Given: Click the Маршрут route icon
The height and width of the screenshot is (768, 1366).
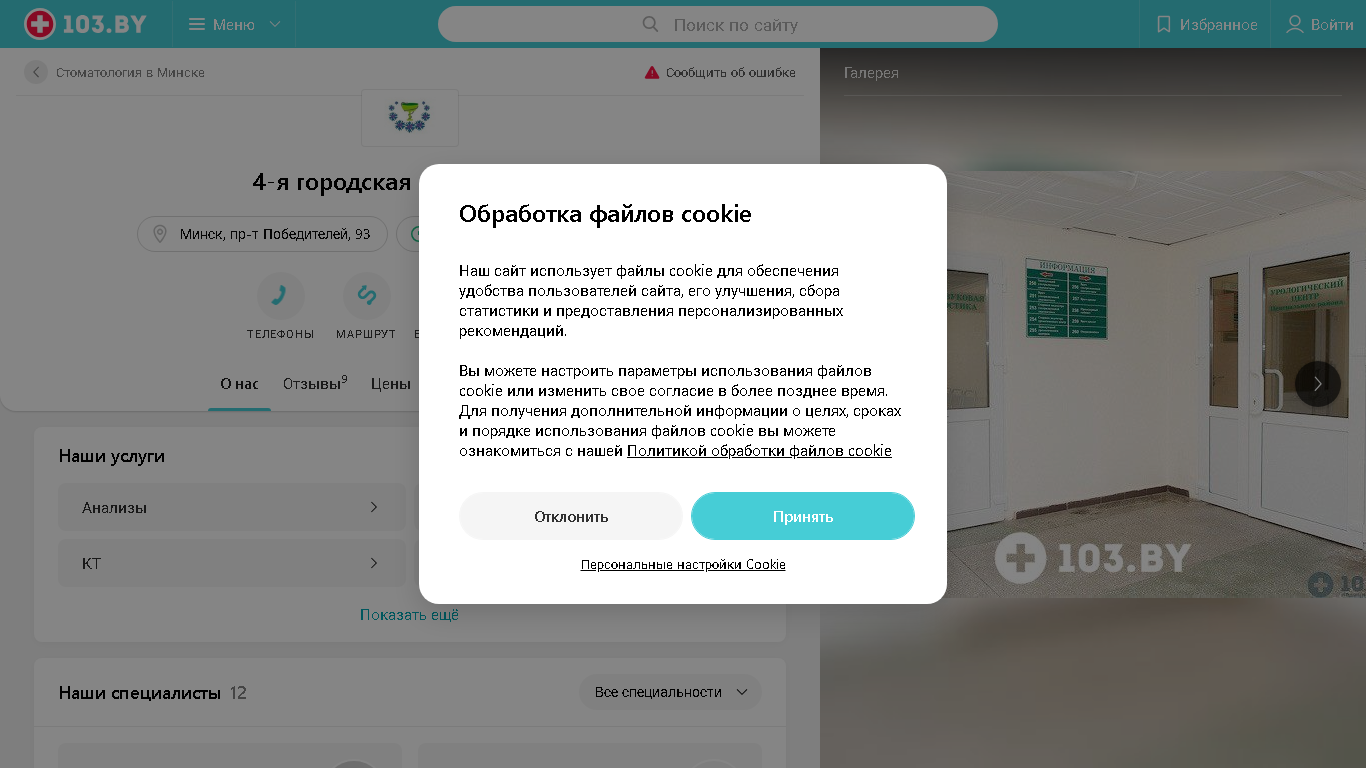Looking at the screenshot, I should click(366, 295).
